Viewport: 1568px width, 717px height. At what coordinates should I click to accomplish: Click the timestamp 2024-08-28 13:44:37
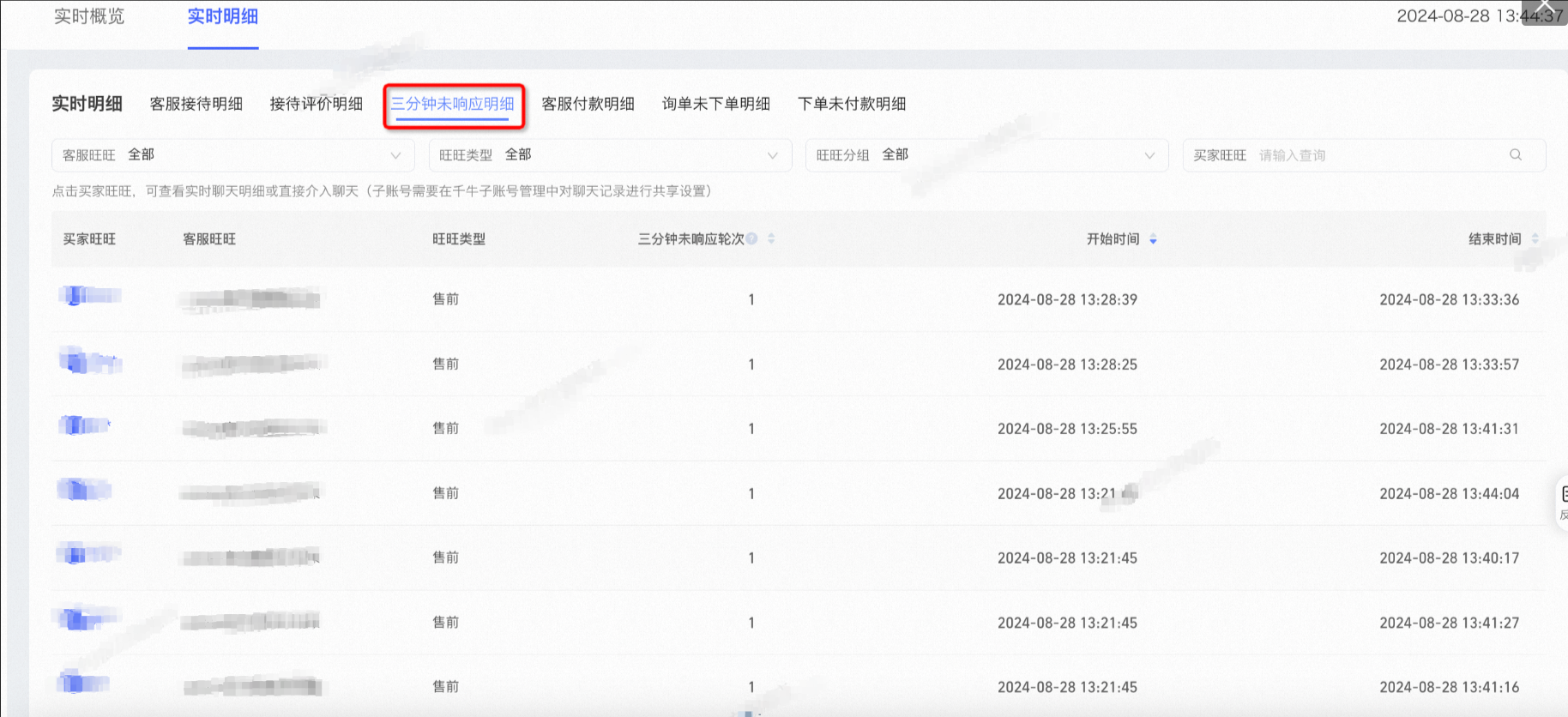pyautogui.click(x=1480, y=16)
